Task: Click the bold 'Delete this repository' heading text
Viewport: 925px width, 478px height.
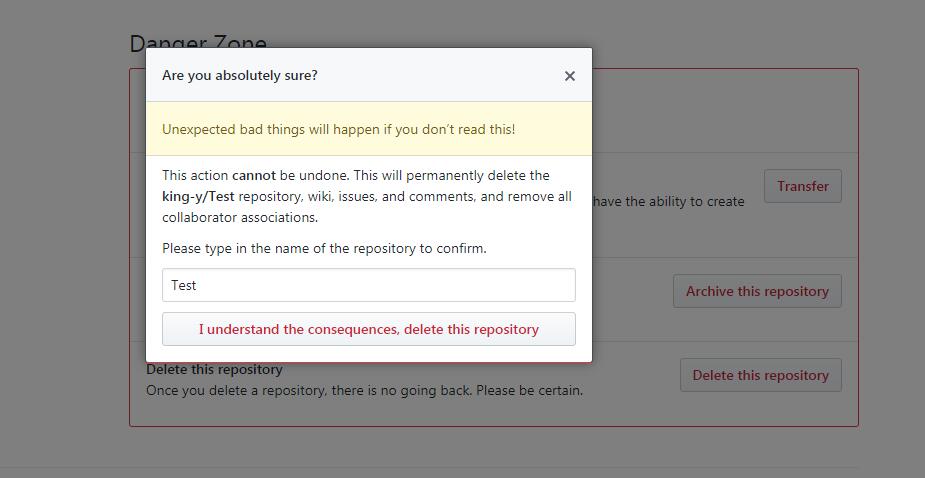Action: pos(214,370)
